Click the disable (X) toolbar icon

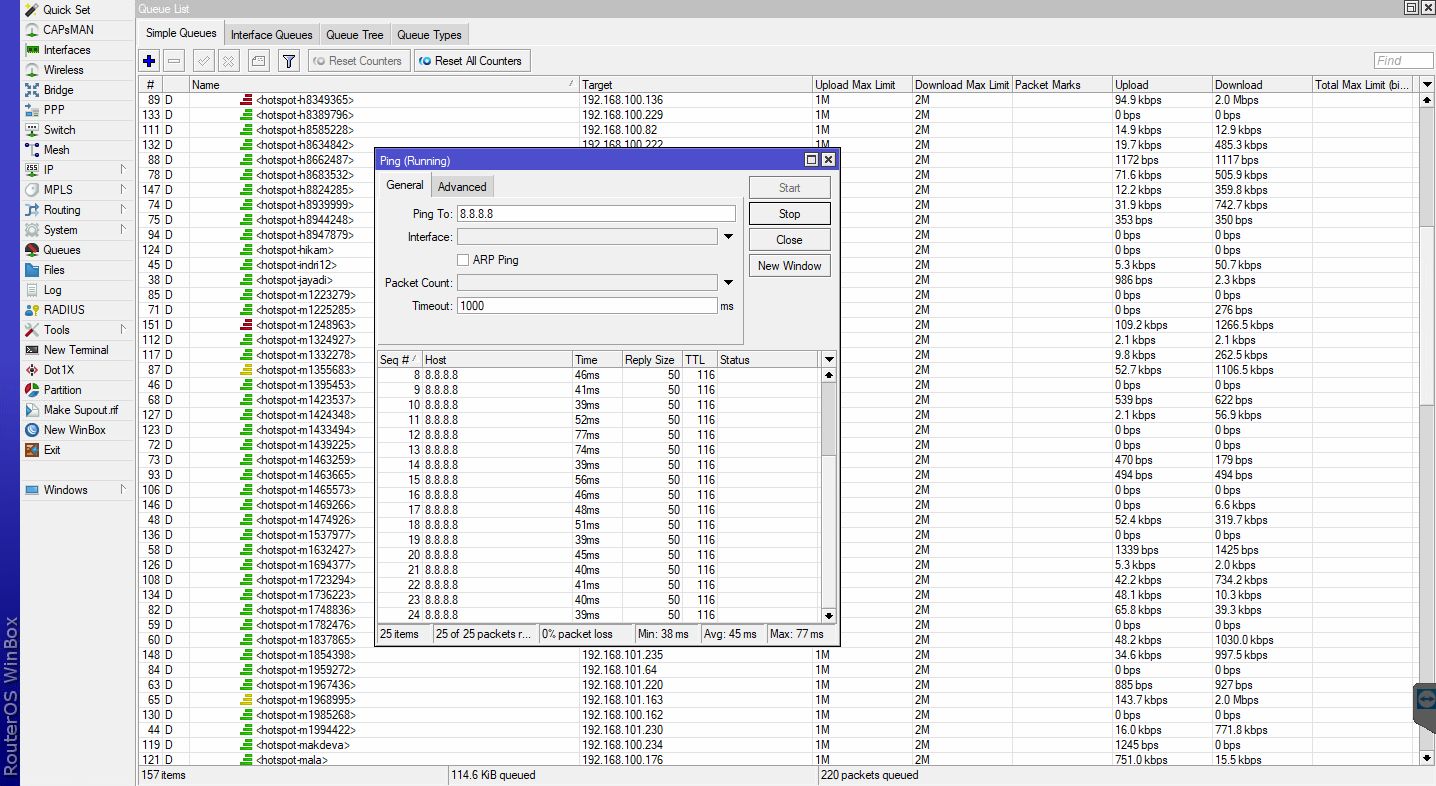click(229, 61)
